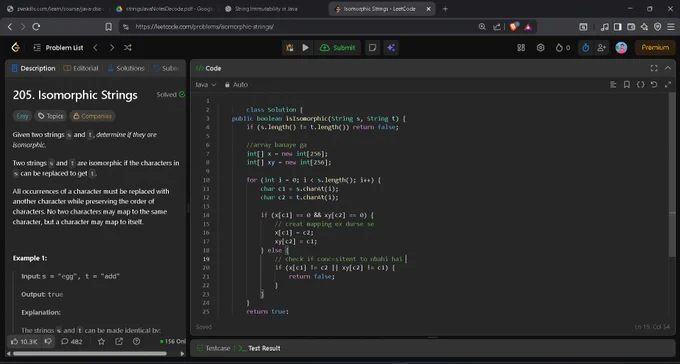Open the notes icon next to Submit

(x=372, y=48)
